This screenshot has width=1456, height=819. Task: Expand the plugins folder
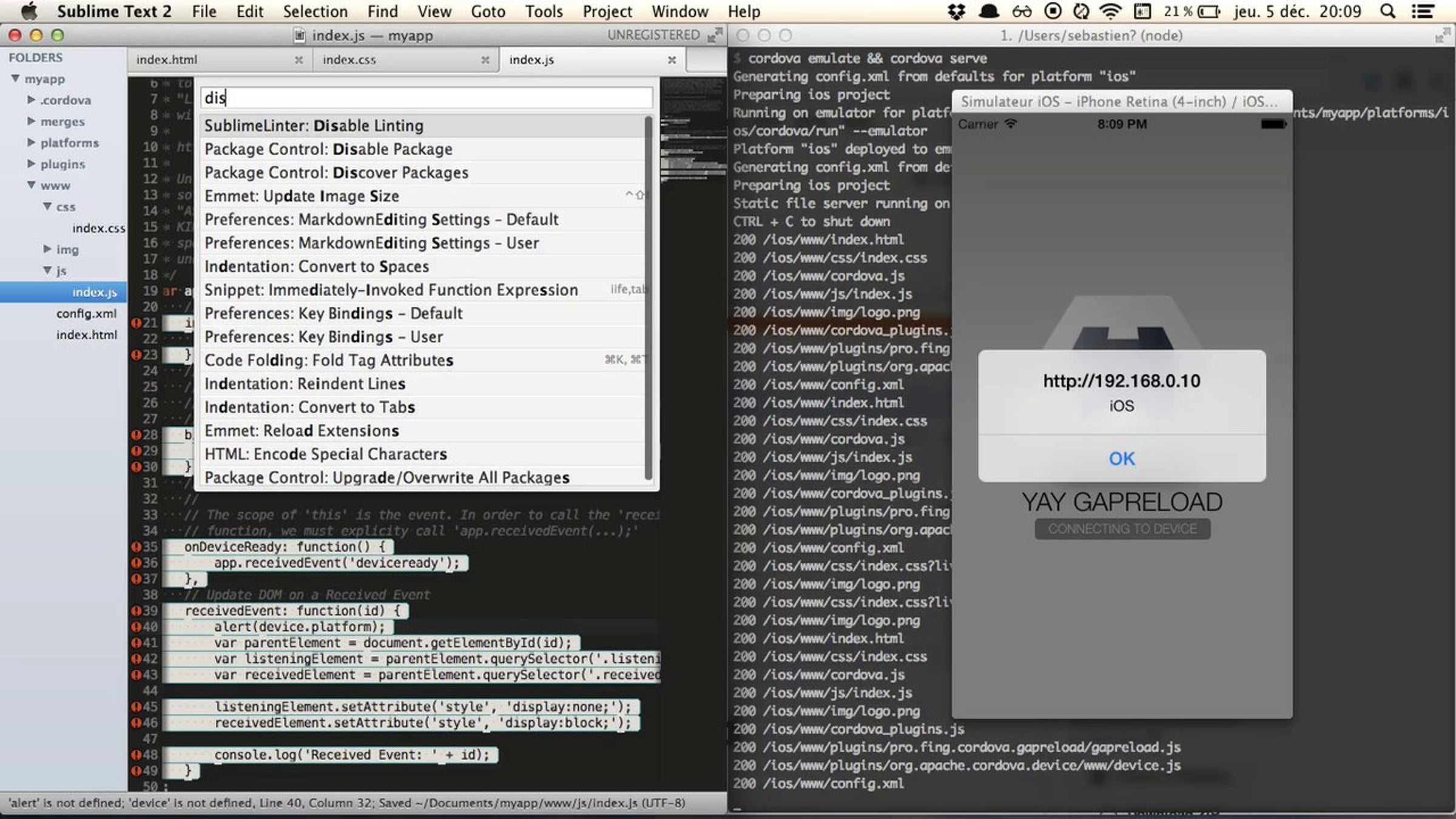click(31, 163)
